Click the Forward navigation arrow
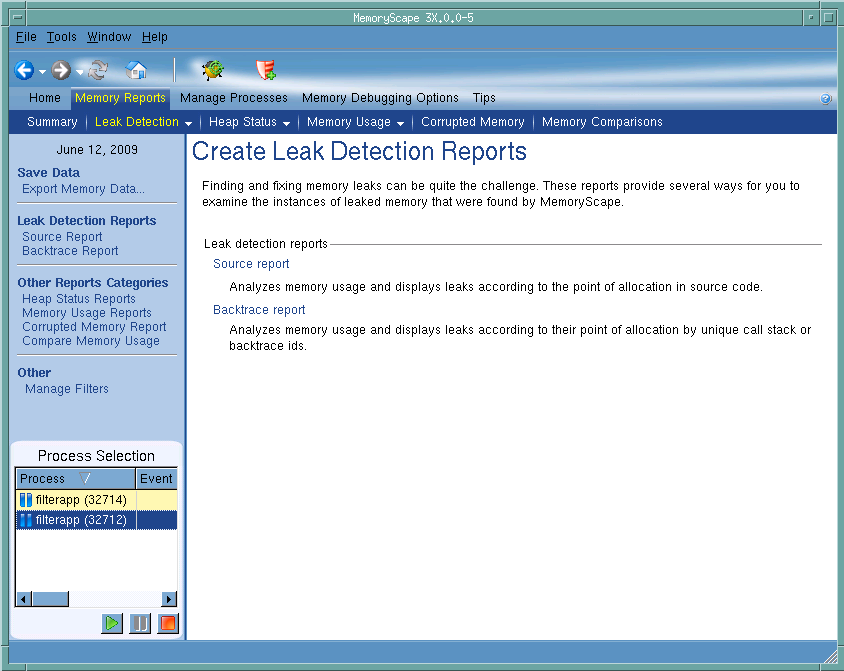Image resolution: width=844 pixels, height=671 pixels. 61,70
